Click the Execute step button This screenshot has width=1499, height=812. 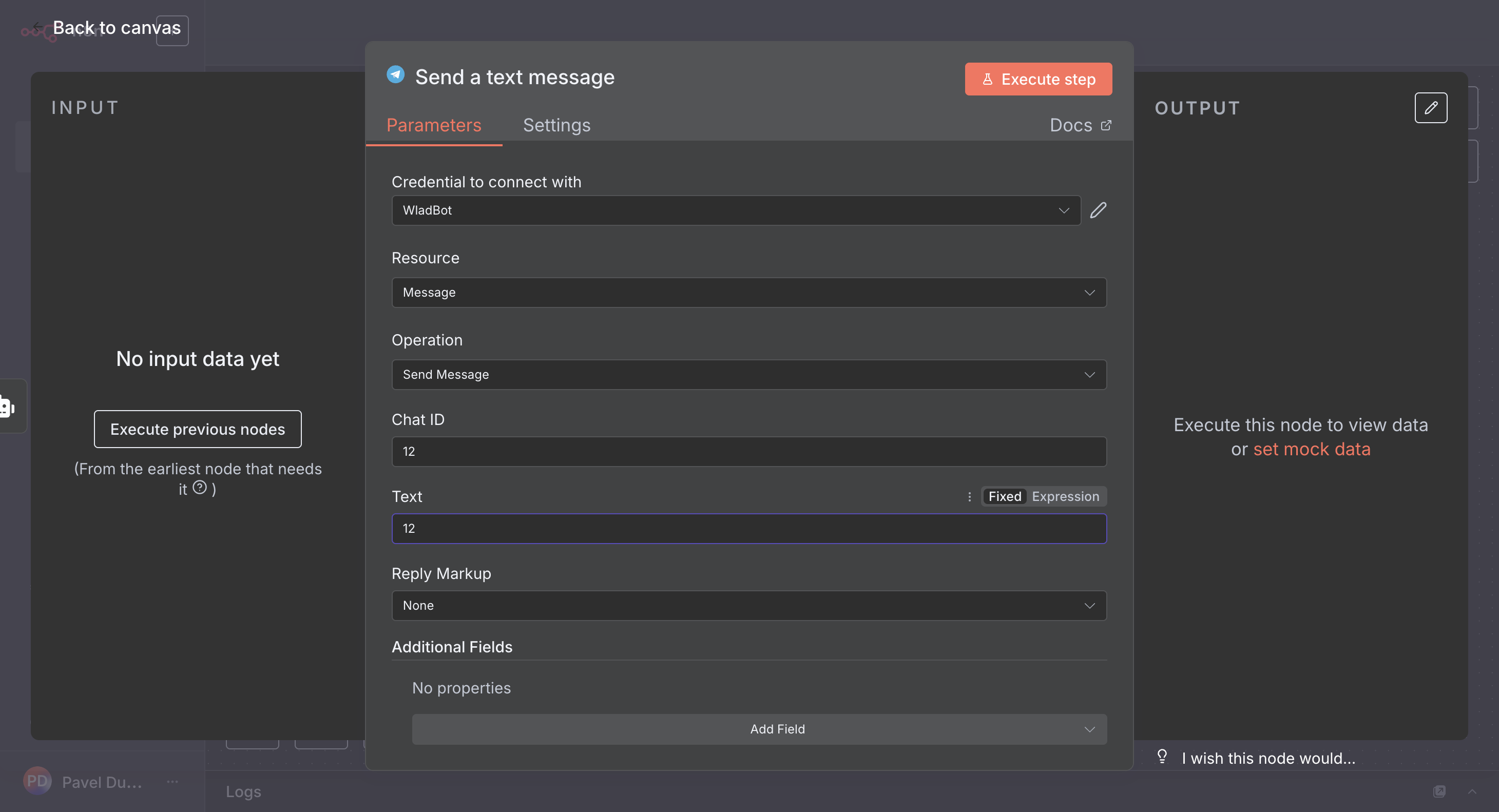coord(1037,79)
